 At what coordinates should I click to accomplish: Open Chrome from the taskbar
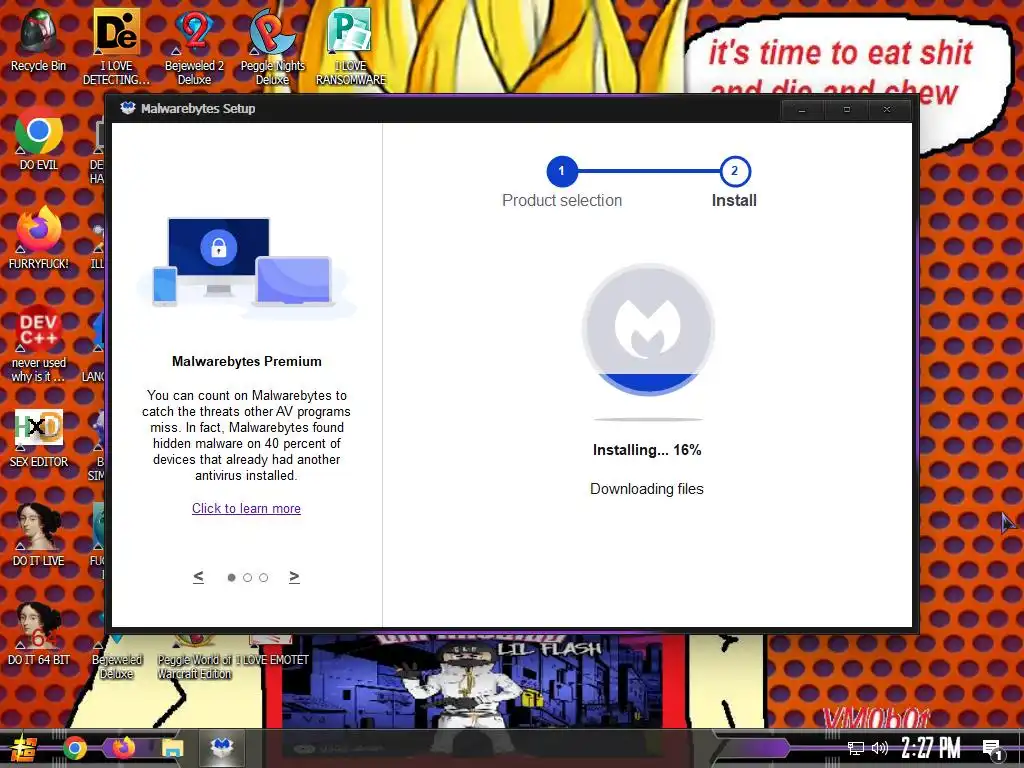tap(74, 748)
